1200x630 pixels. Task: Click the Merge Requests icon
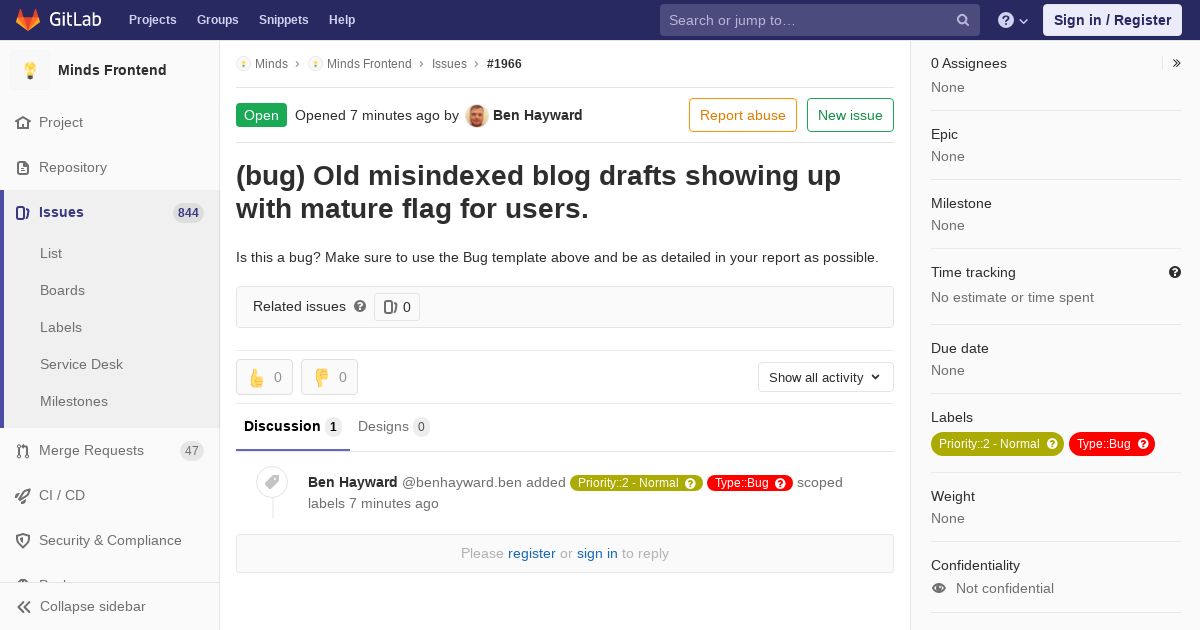pos(23,451)
